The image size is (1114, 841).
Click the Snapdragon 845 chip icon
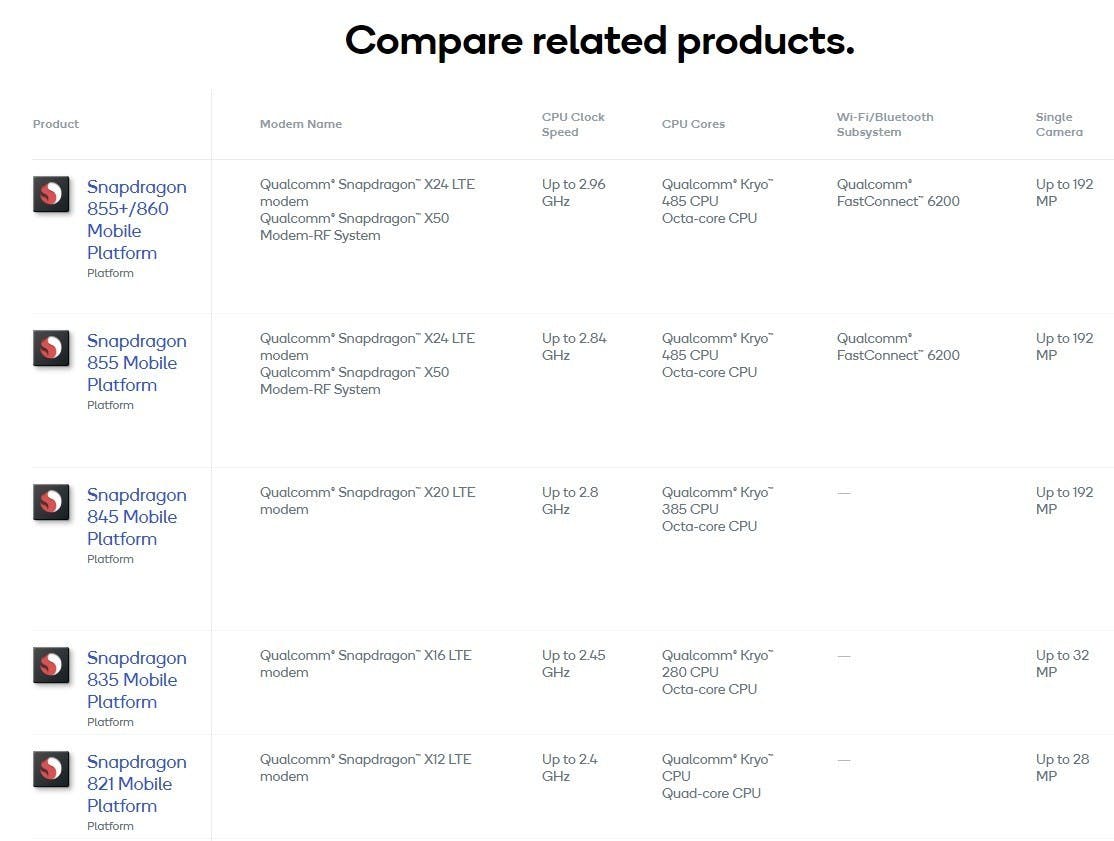[51, 502]
